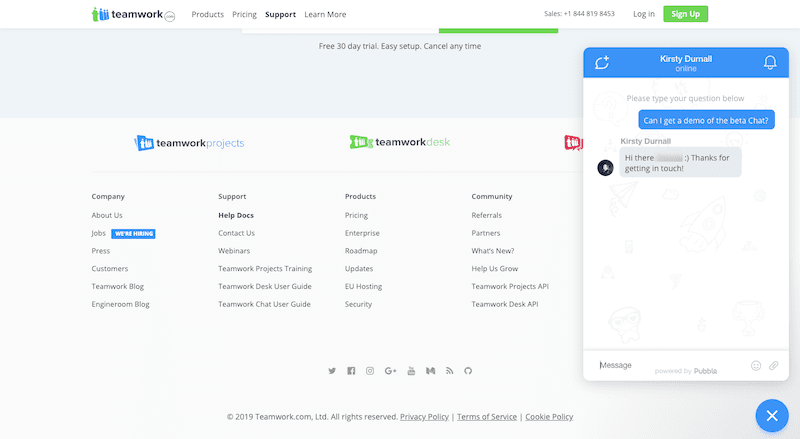Open the emoji picker in chat
The width and height of the screenshot is (800, 439).
click(x=756, y=365)
